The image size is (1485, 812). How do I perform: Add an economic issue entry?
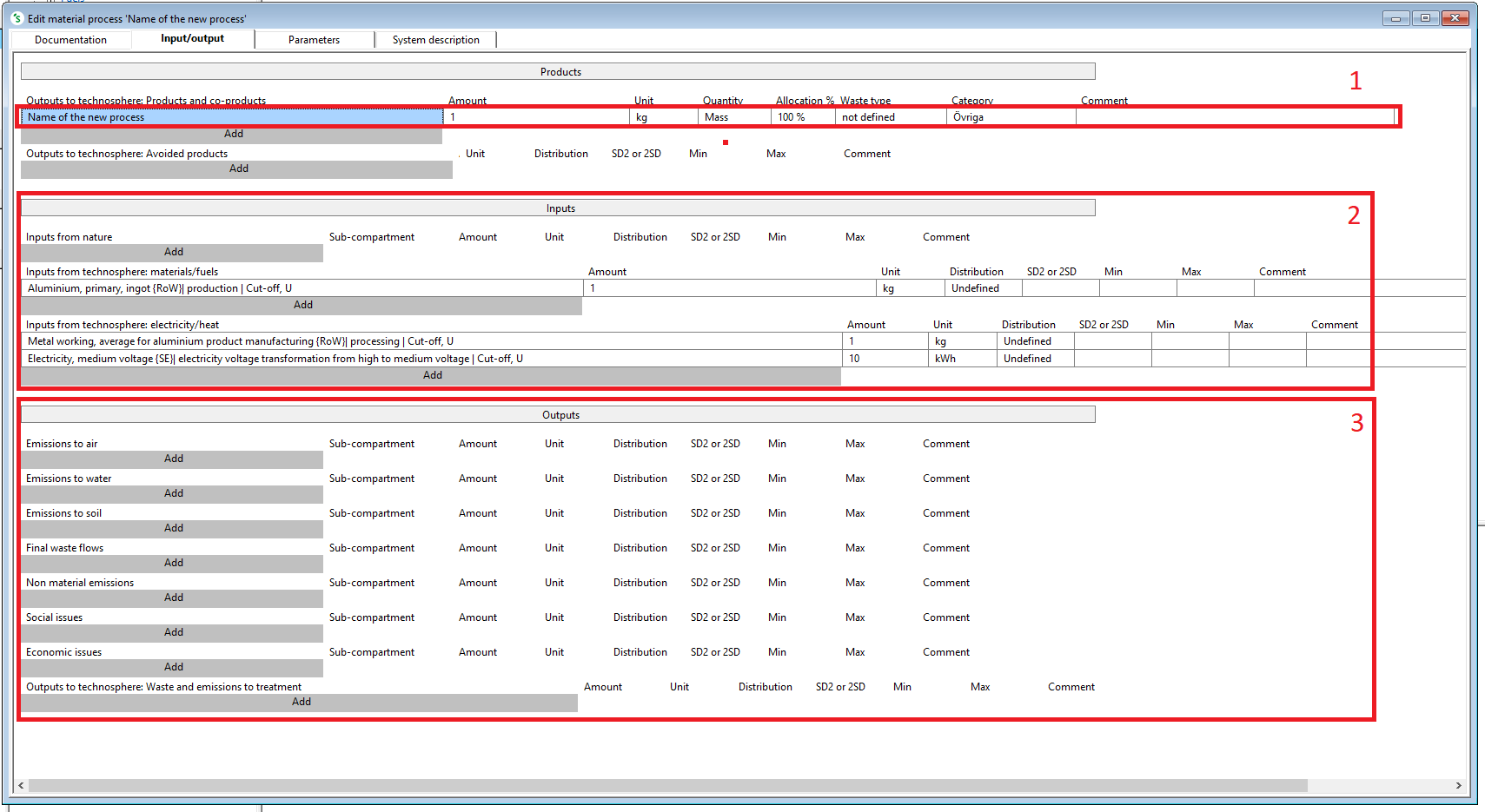pyautogui.click(x=173, y=668)
